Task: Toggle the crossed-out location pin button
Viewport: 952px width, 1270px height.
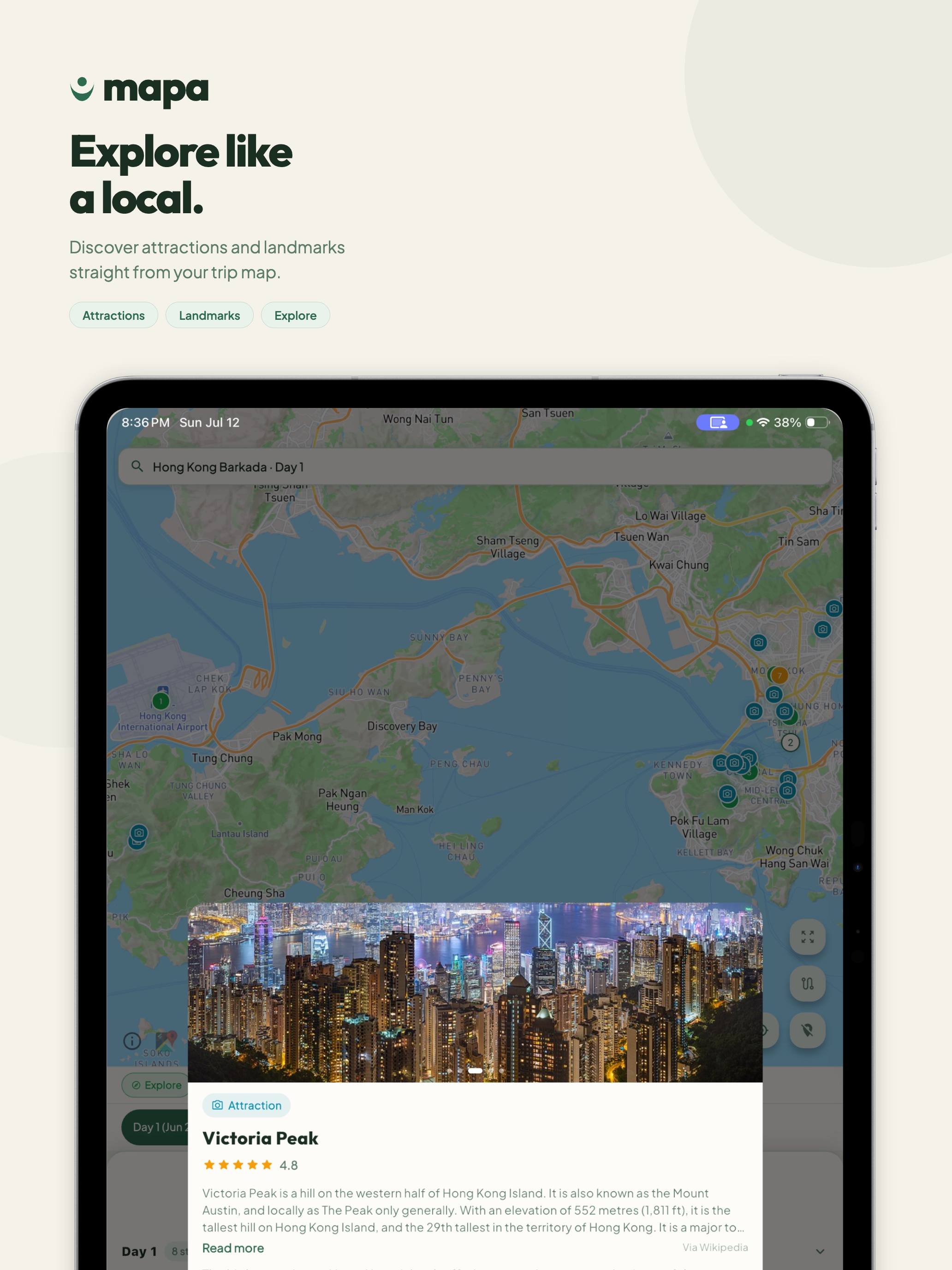Action: [807, 1030]
